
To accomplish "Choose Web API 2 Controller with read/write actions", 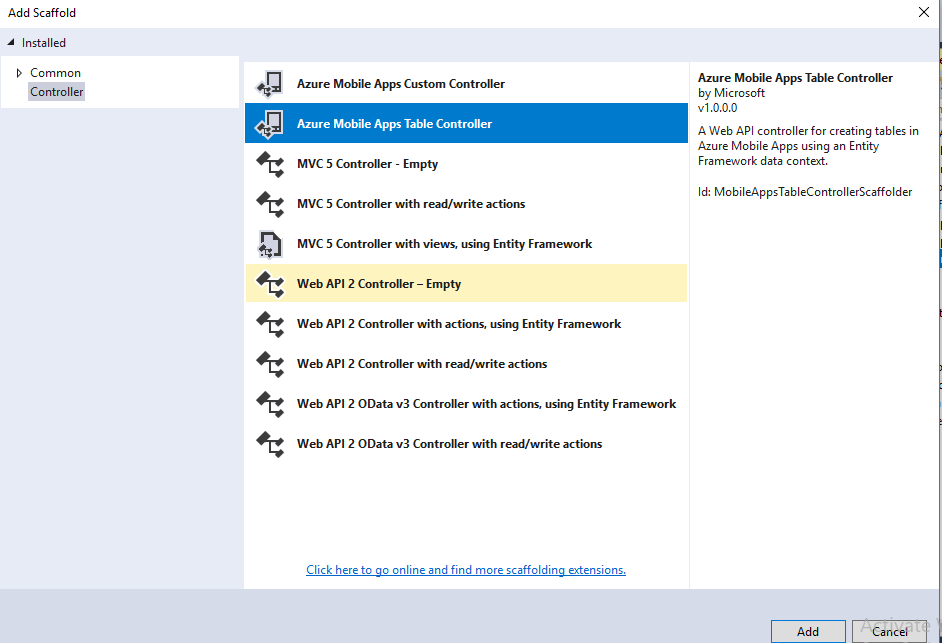I will (421, 364).
